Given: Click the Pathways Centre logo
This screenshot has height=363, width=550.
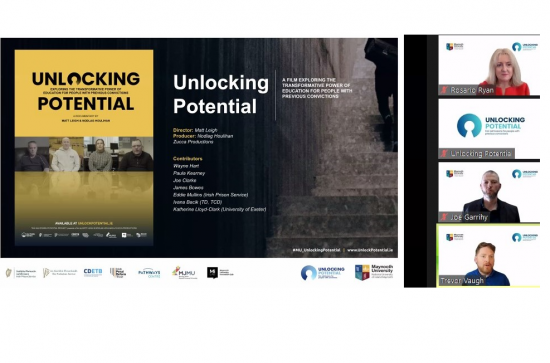Looking at the screenshot, I should coord(149,273).
